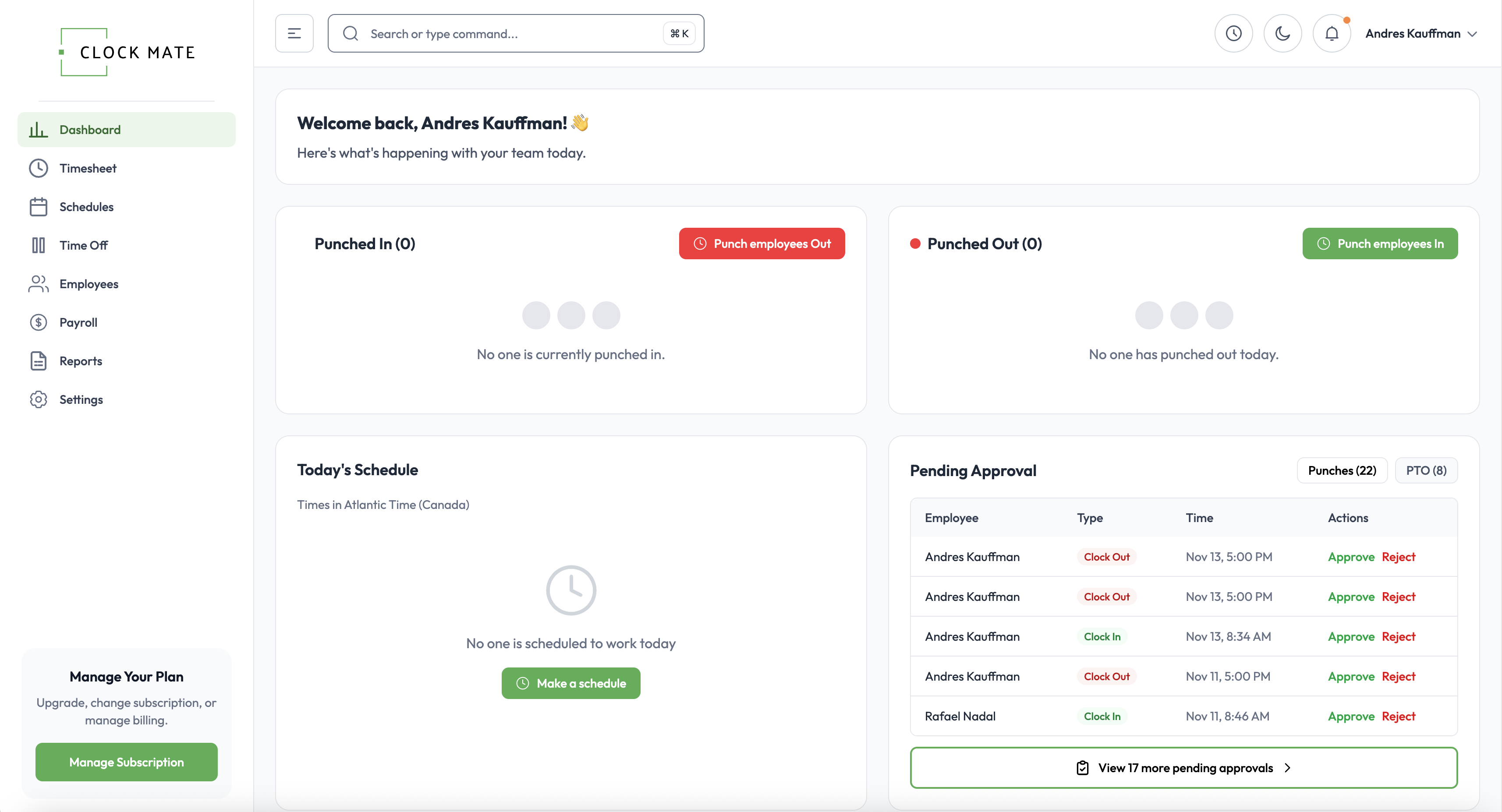Collapse the sidebar with the hamburger icon
The width and height of the screenshot is (1502, 812).
point(294,33)
